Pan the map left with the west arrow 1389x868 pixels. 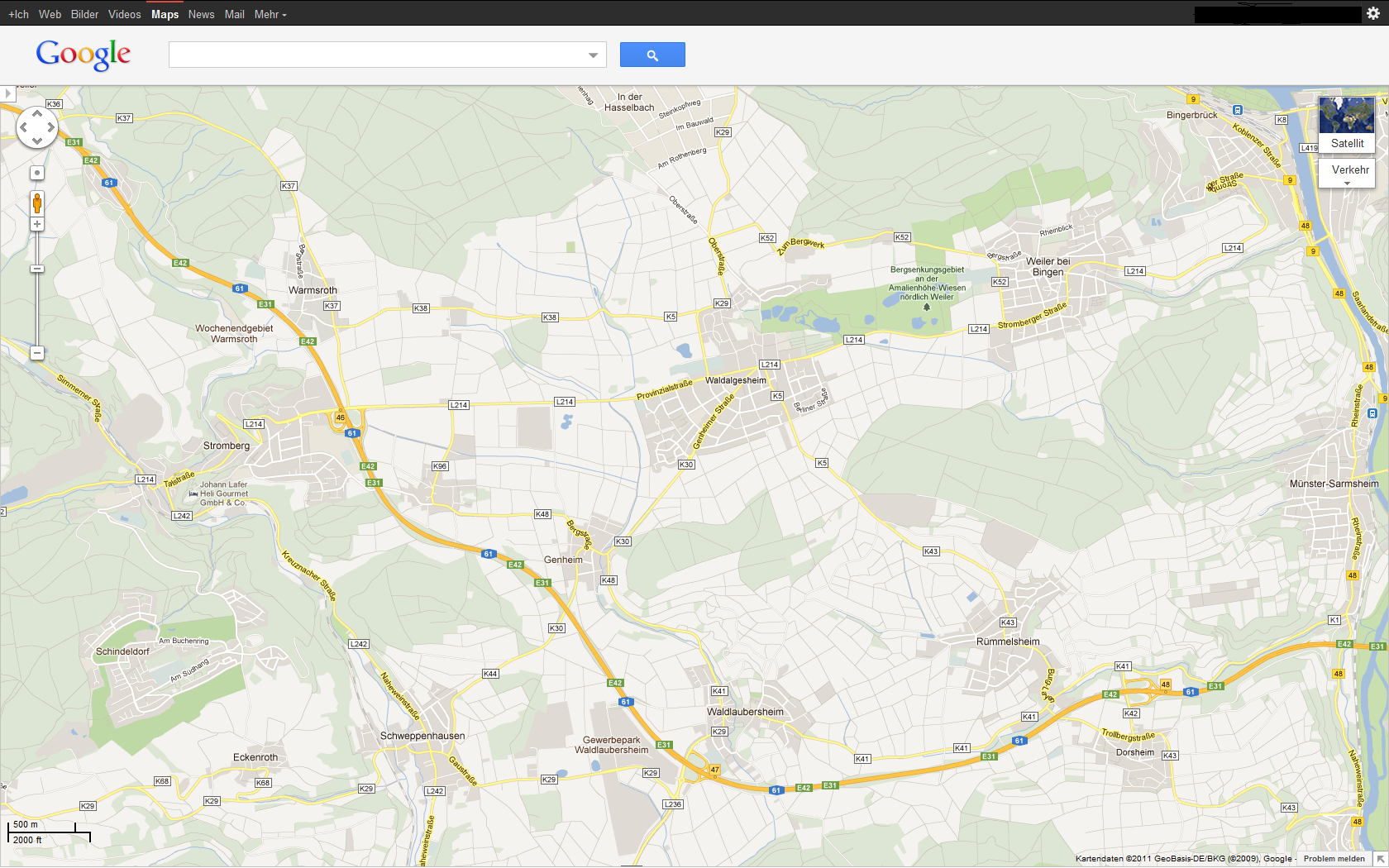(x=24, y=127)
